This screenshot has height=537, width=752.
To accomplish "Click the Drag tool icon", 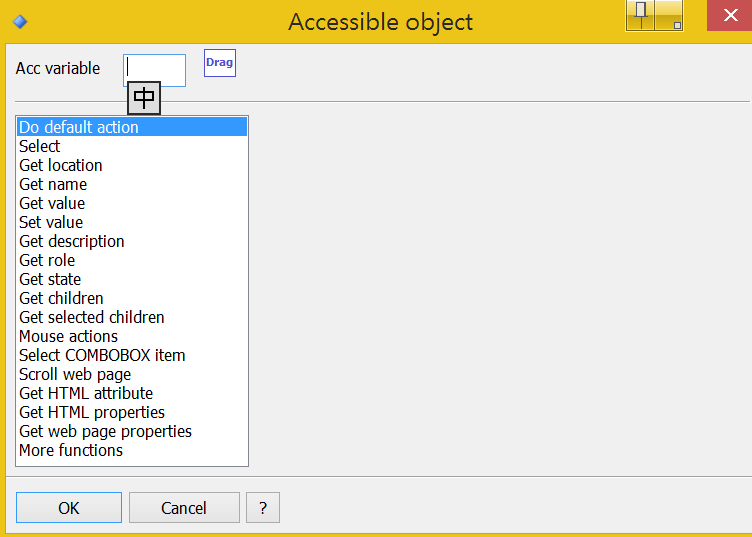I will [x=220, y=63].
